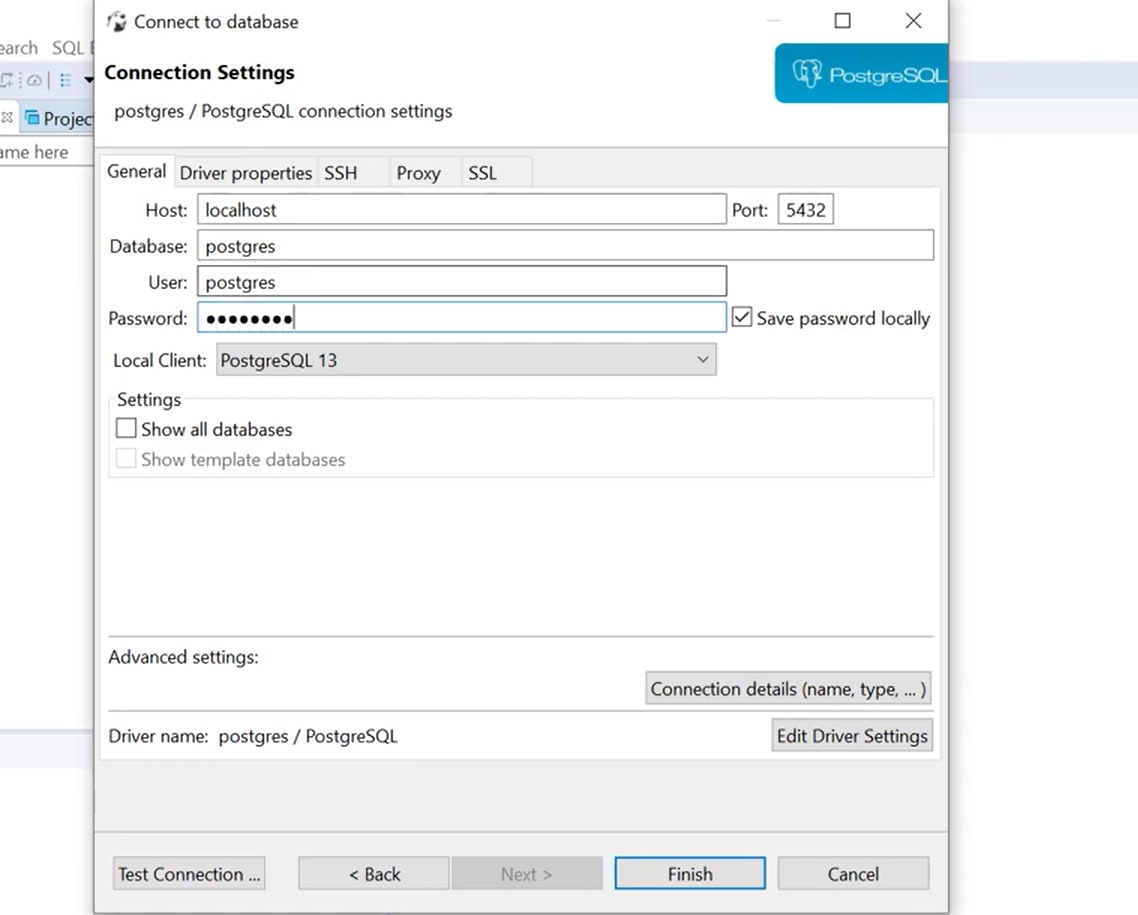Uncheck Save password locally

741,318
